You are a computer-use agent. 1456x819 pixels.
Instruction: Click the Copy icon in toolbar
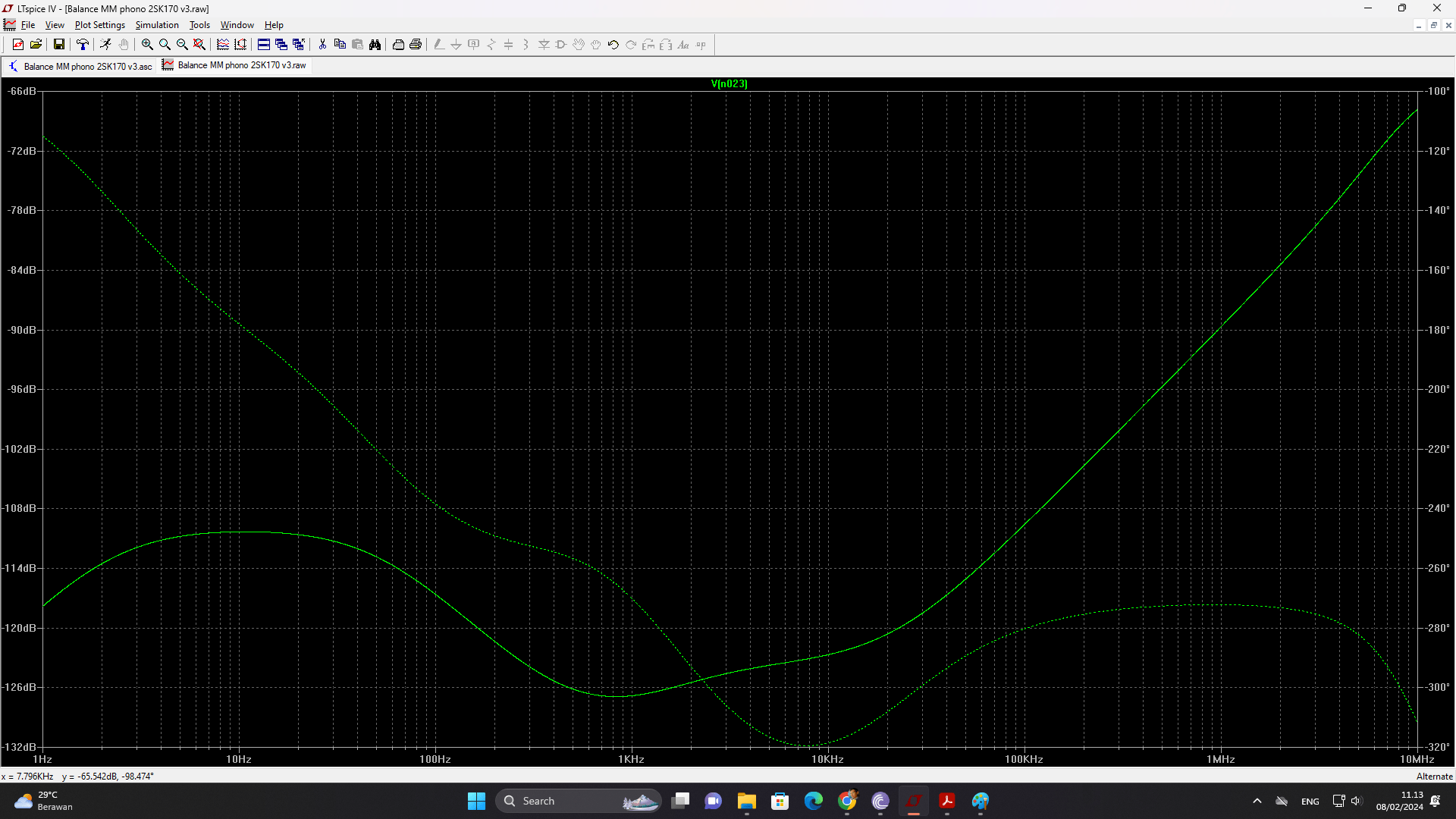(340, 45)
